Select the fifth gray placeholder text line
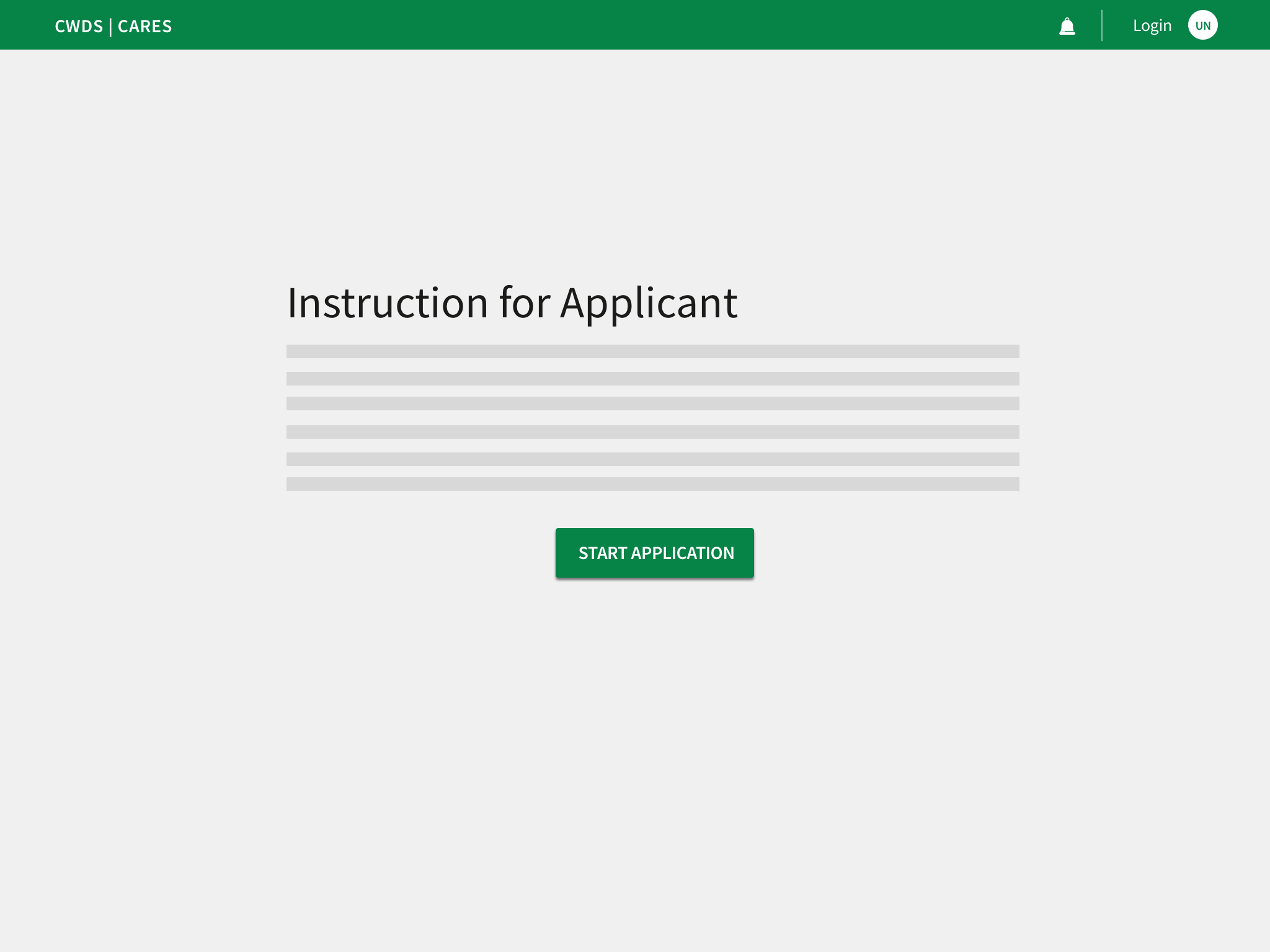The height and width of the screenshot is (952, 1270). 652,459
